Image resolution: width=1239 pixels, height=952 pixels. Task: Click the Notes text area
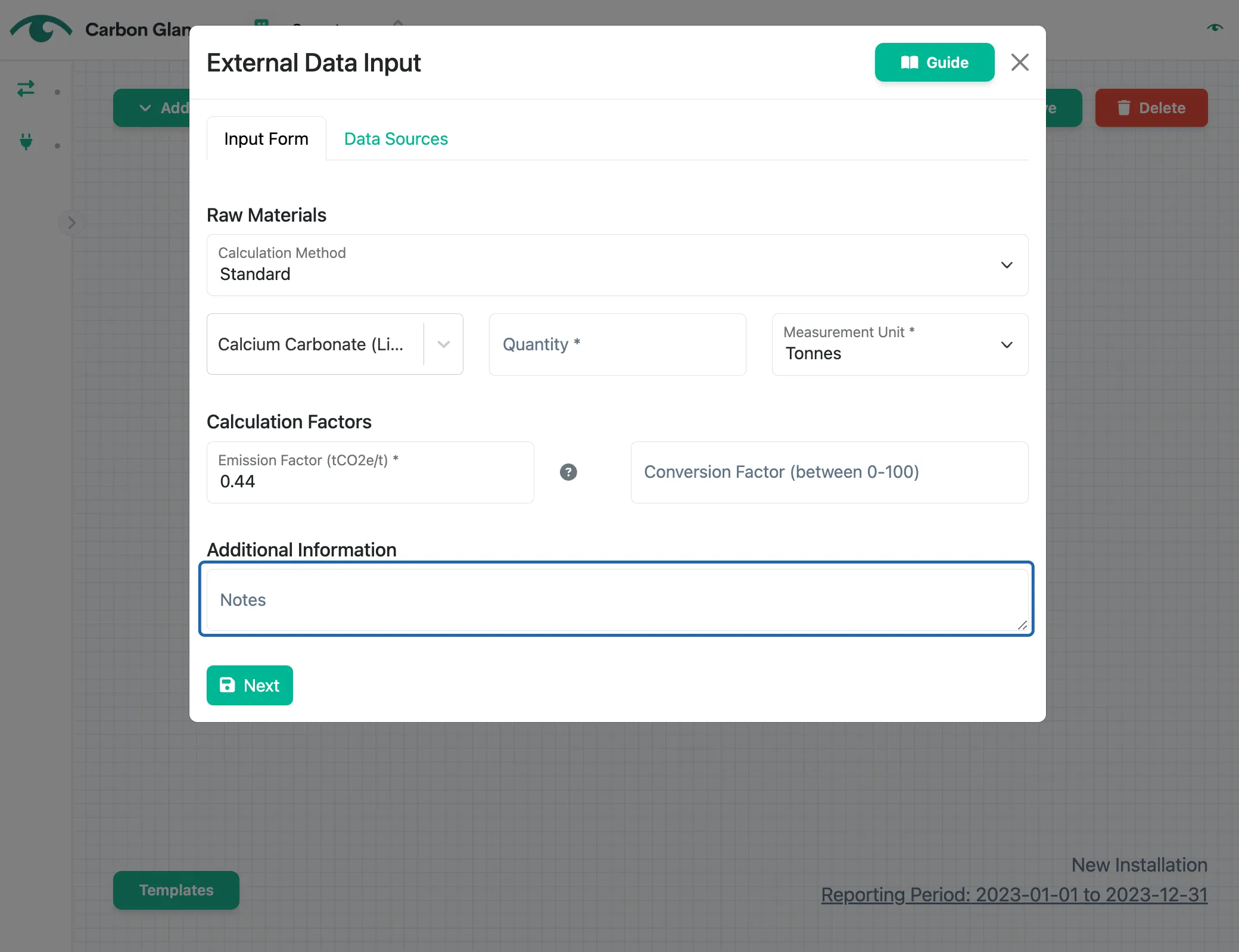coord(617,599)
